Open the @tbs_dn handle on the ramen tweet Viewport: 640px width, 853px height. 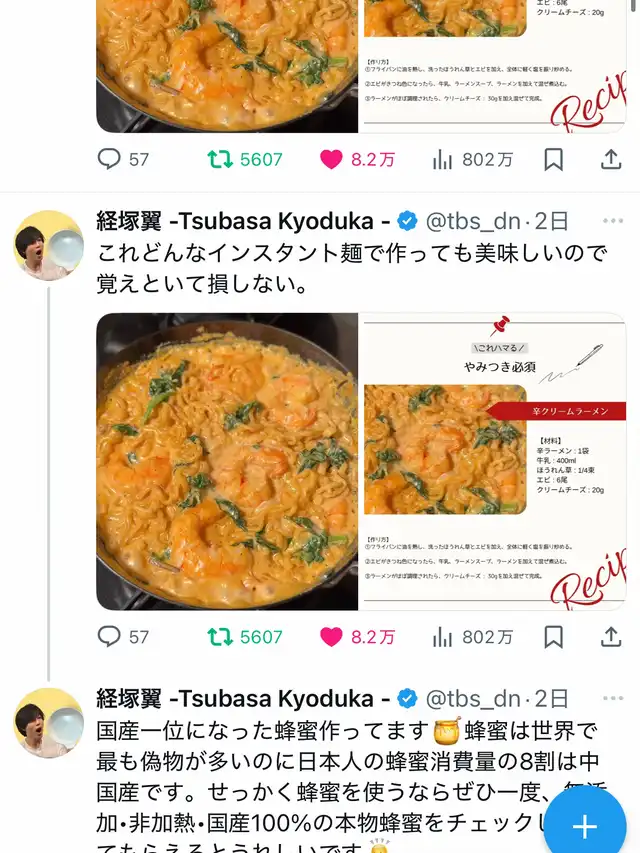tap(473, 221)
